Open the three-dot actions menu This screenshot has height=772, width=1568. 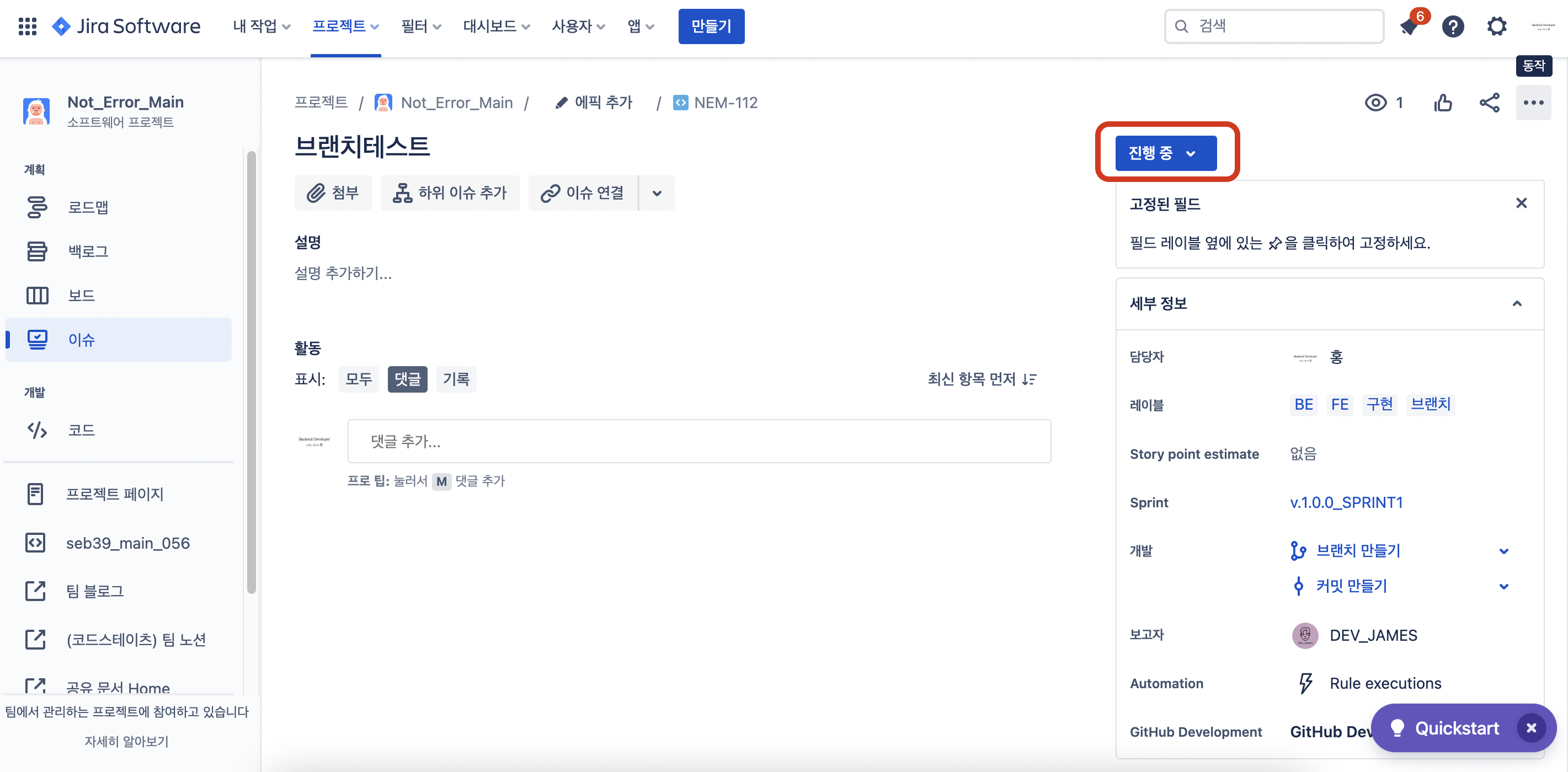(x=1533, y=103)
